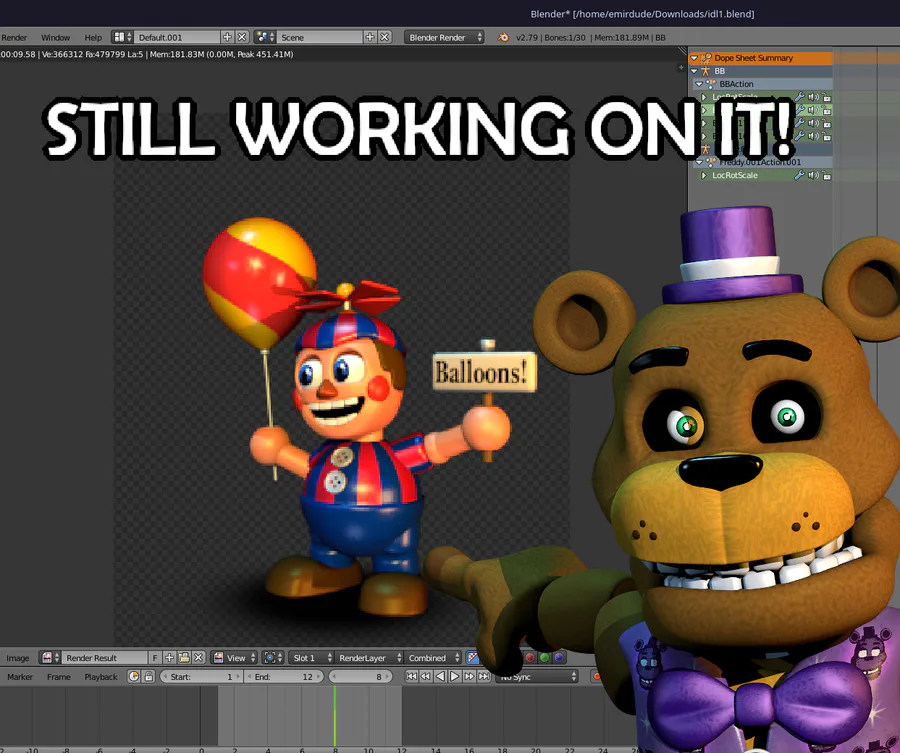Screen dimensions: 900x753
Task: Open the Playback menu
Action: click(101, 677)
